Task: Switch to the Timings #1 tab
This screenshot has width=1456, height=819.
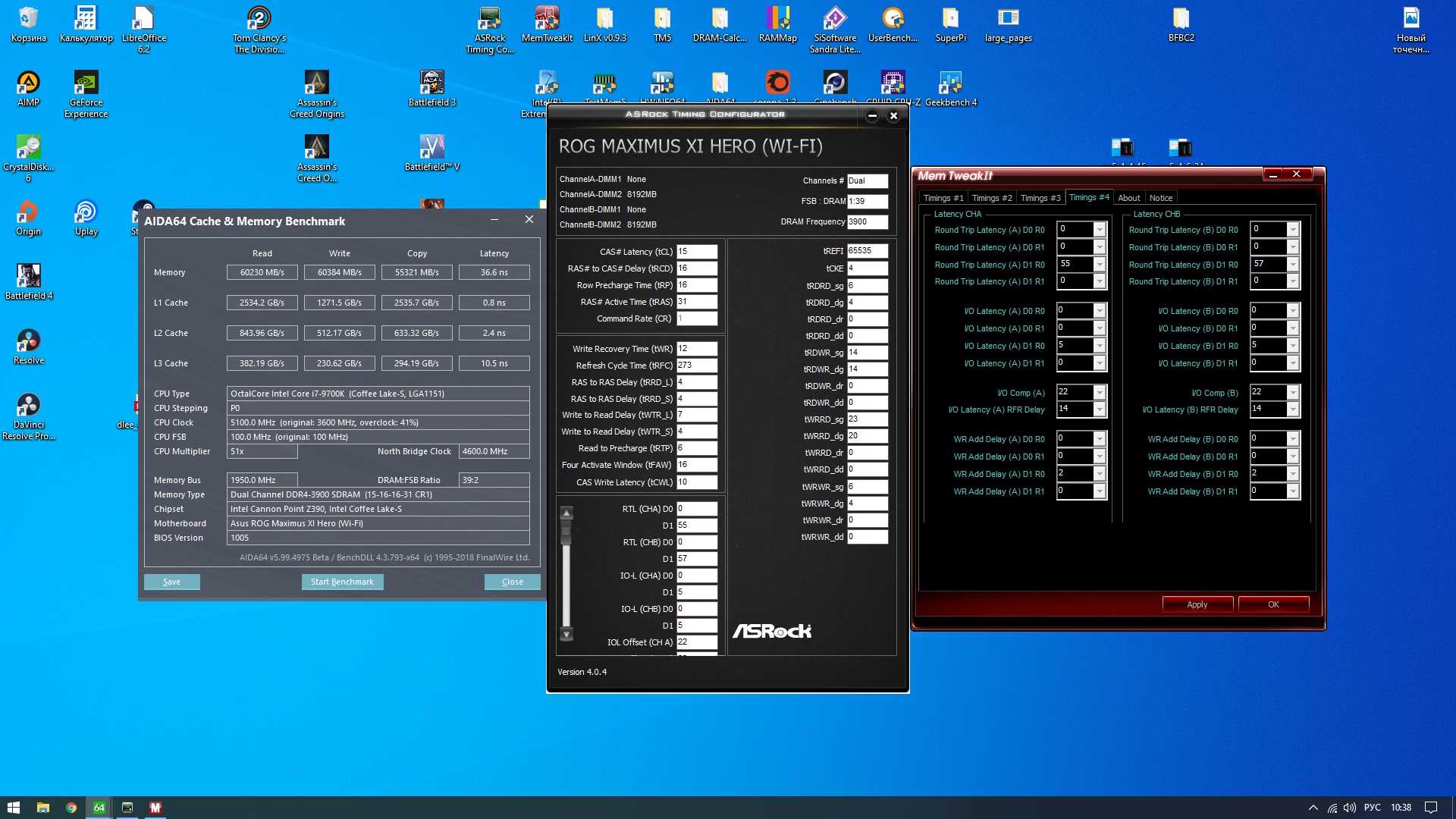Action: pos(943,198)
